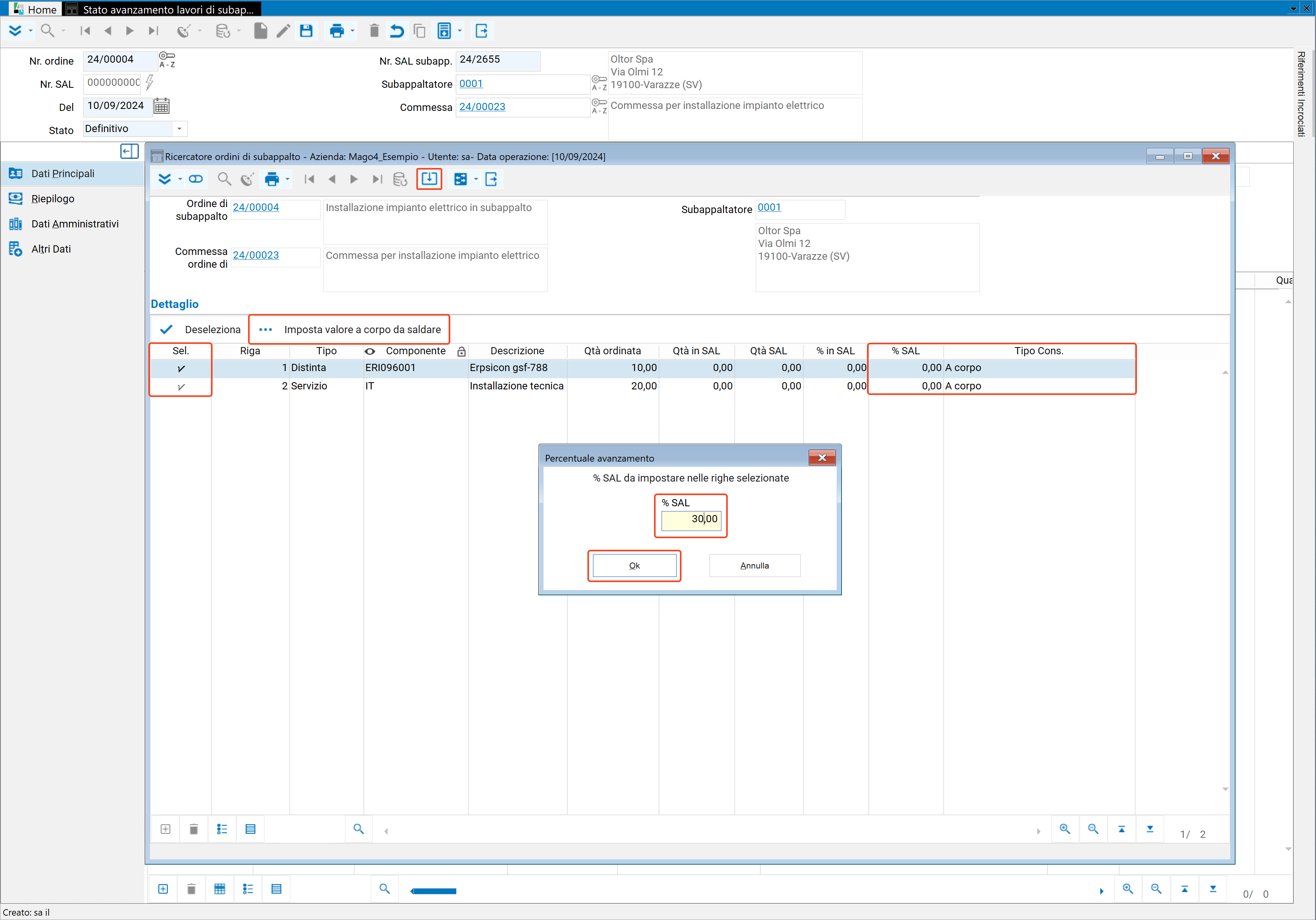Click the New document icon in main toolbar
This screenshot has height=920, width=1316.
(260, 31)
